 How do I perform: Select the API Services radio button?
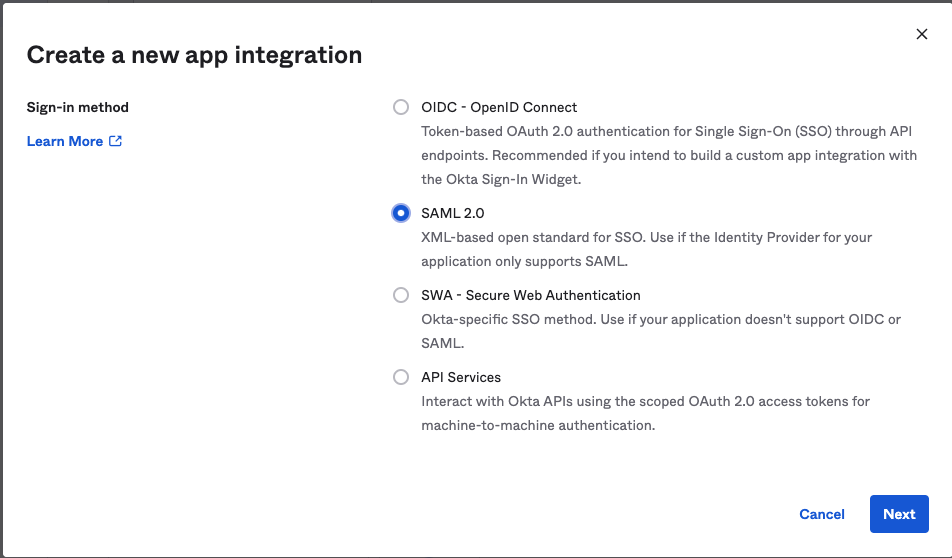pyautogui.click(x=401, y=377)
